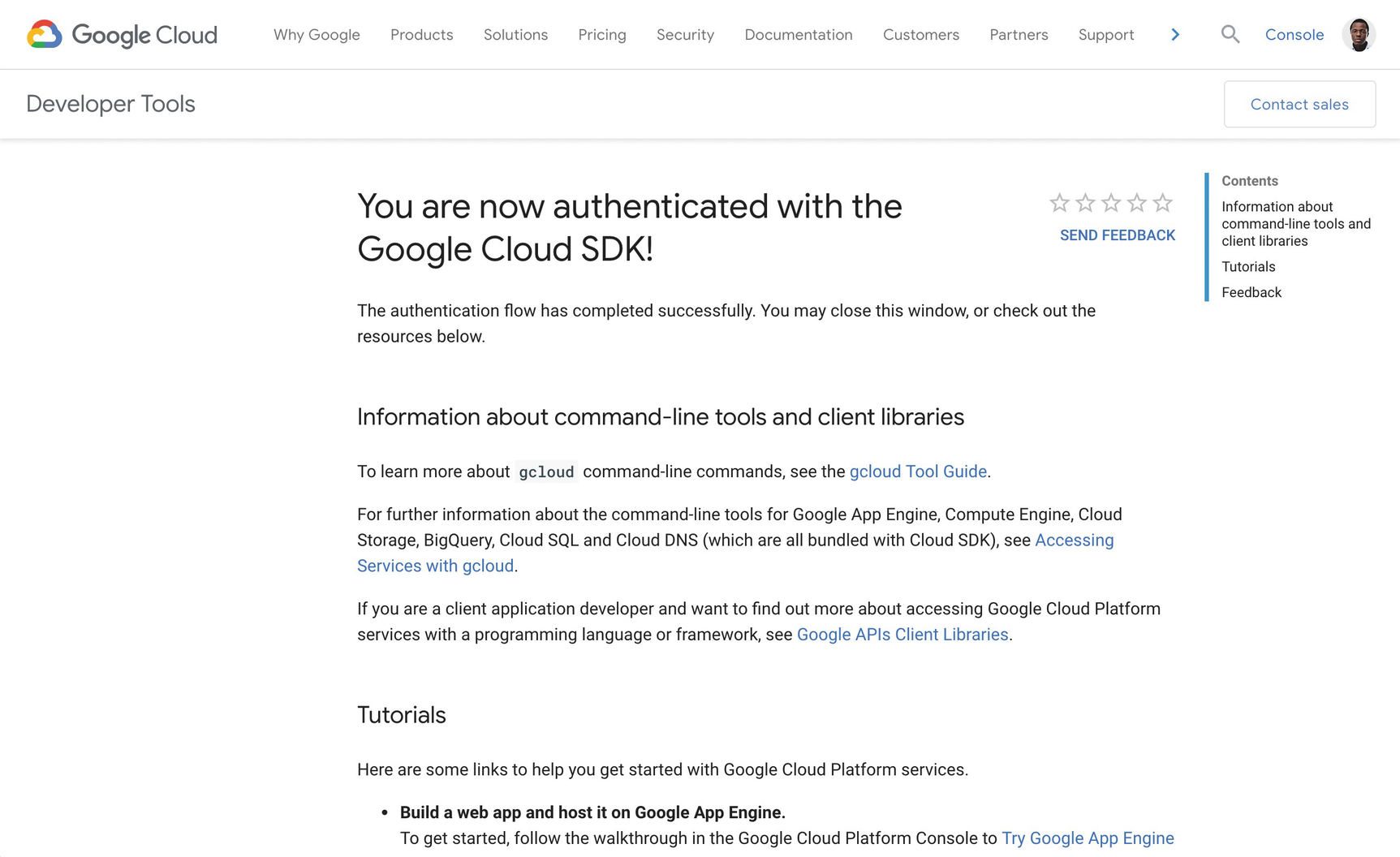Expand more navigation items with the chevron arrow
This screenshot has height=857, width=1400.
[1175, 34]
